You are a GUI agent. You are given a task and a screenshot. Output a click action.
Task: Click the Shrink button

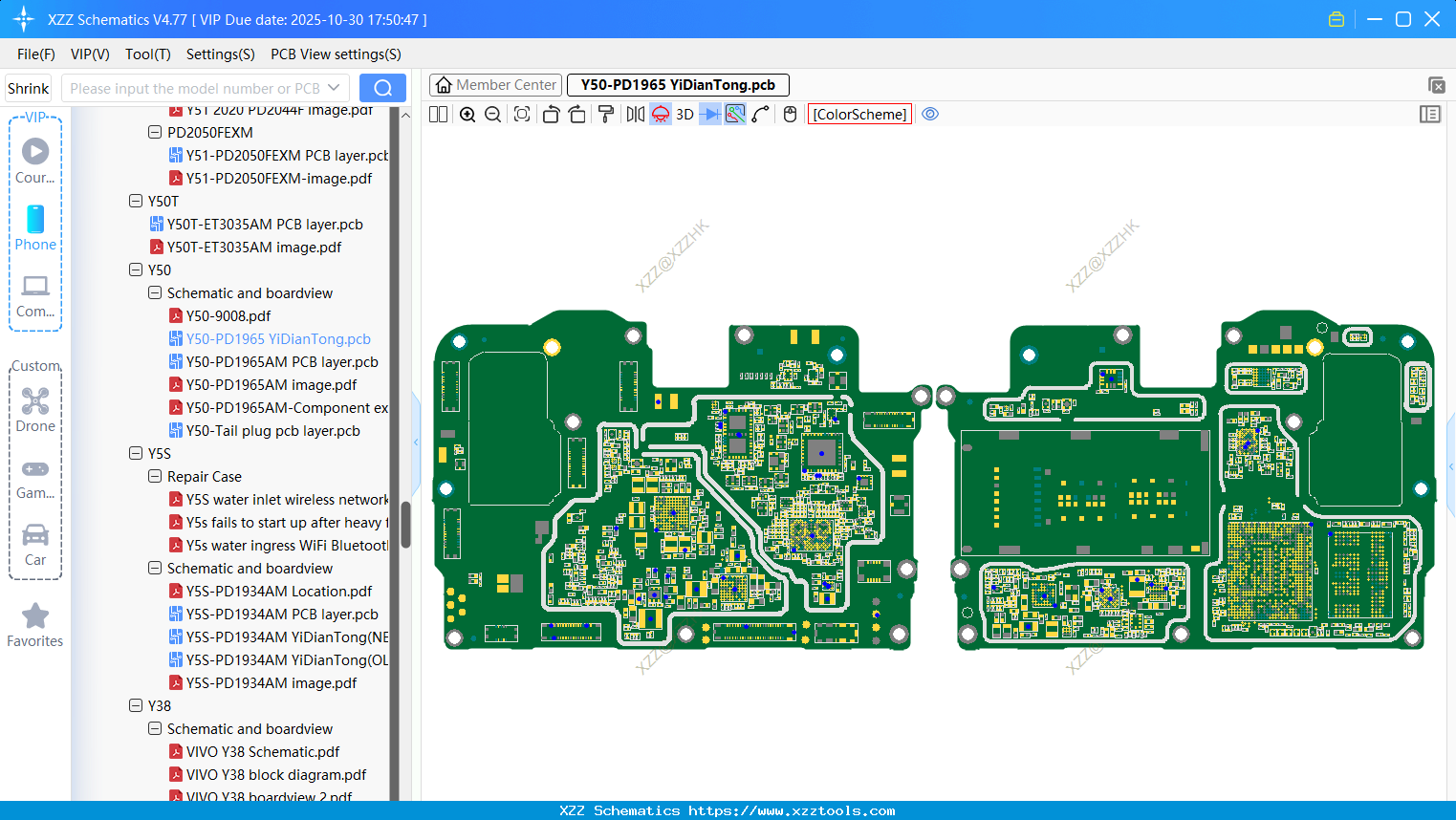(29, 88)
